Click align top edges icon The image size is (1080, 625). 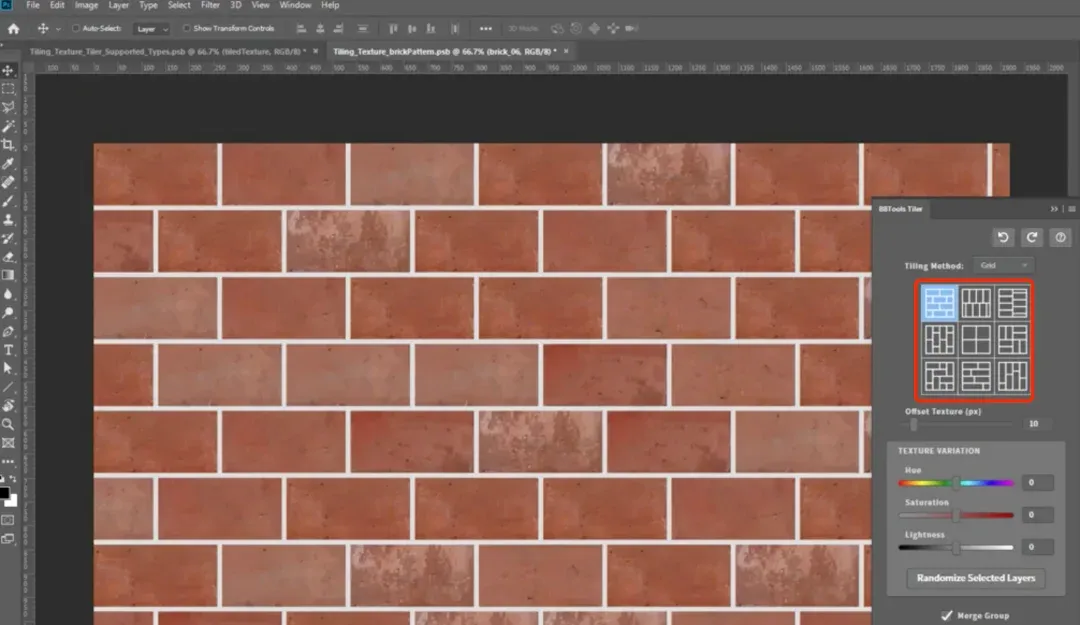click(x=393, y=28)
